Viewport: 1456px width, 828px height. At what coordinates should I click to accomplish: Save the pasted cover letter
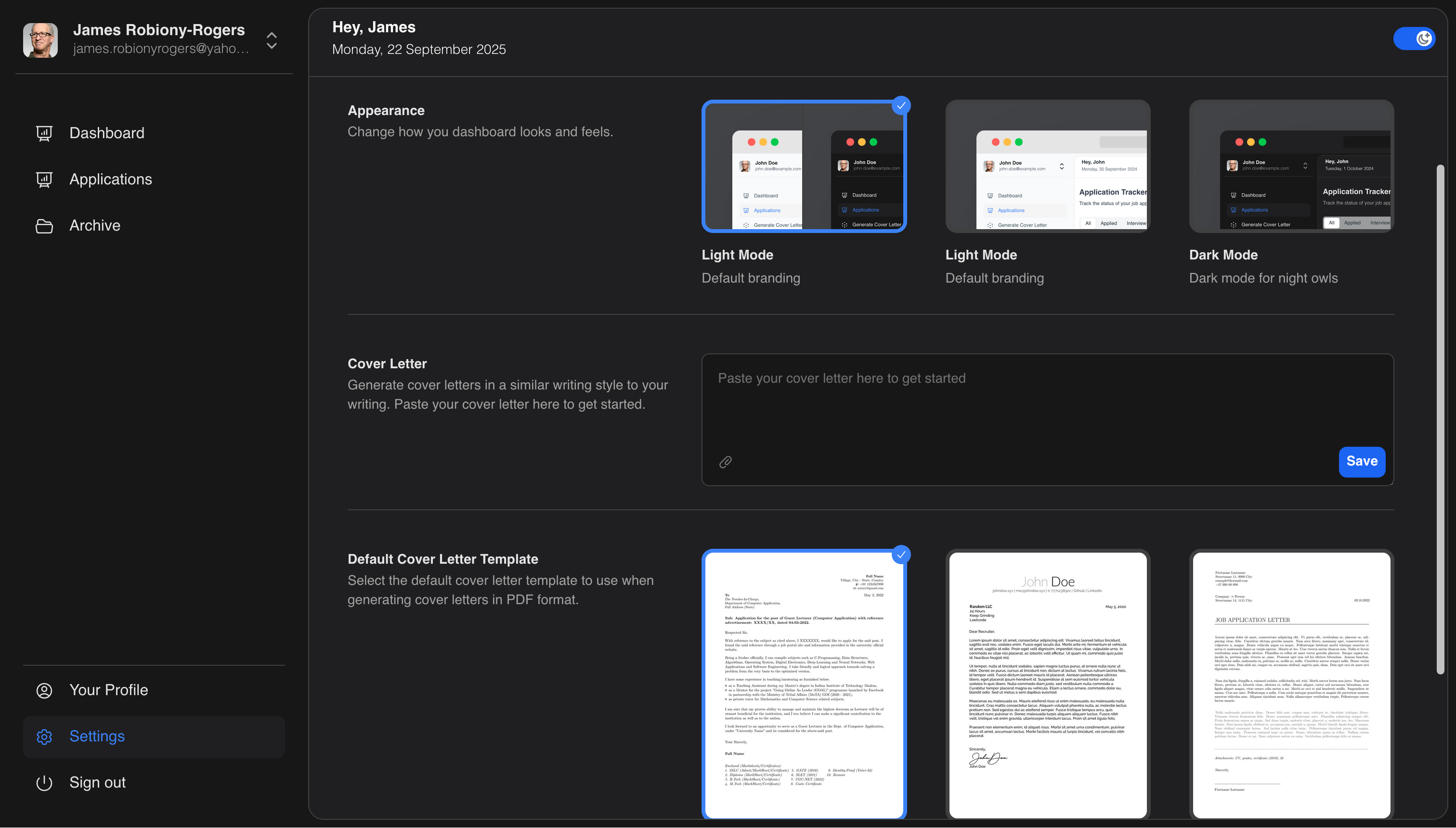(1362, 462)
